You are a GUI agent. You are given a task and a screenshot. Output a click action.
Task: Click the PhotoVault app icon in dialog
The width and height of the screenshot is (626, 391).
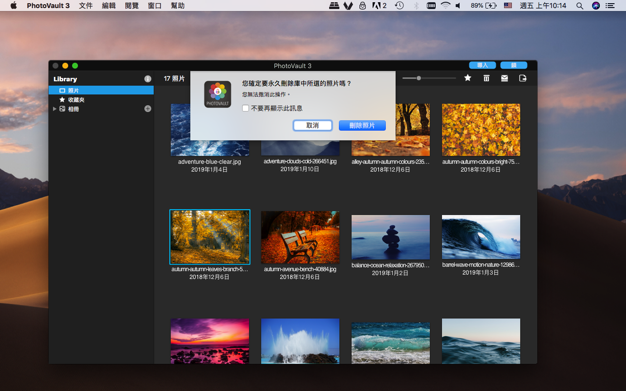[x=218, y=94]
